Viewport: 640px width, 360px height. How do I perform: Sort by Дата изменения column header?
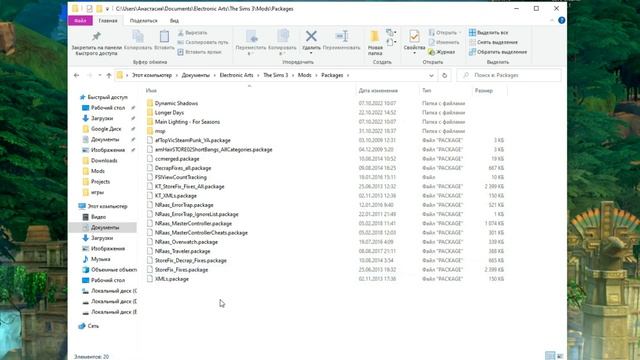click(378, 91)
